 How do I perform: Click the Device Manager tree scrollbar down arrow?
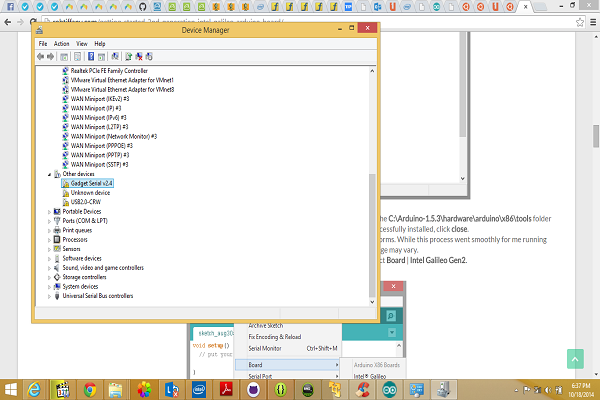[372, 302]
